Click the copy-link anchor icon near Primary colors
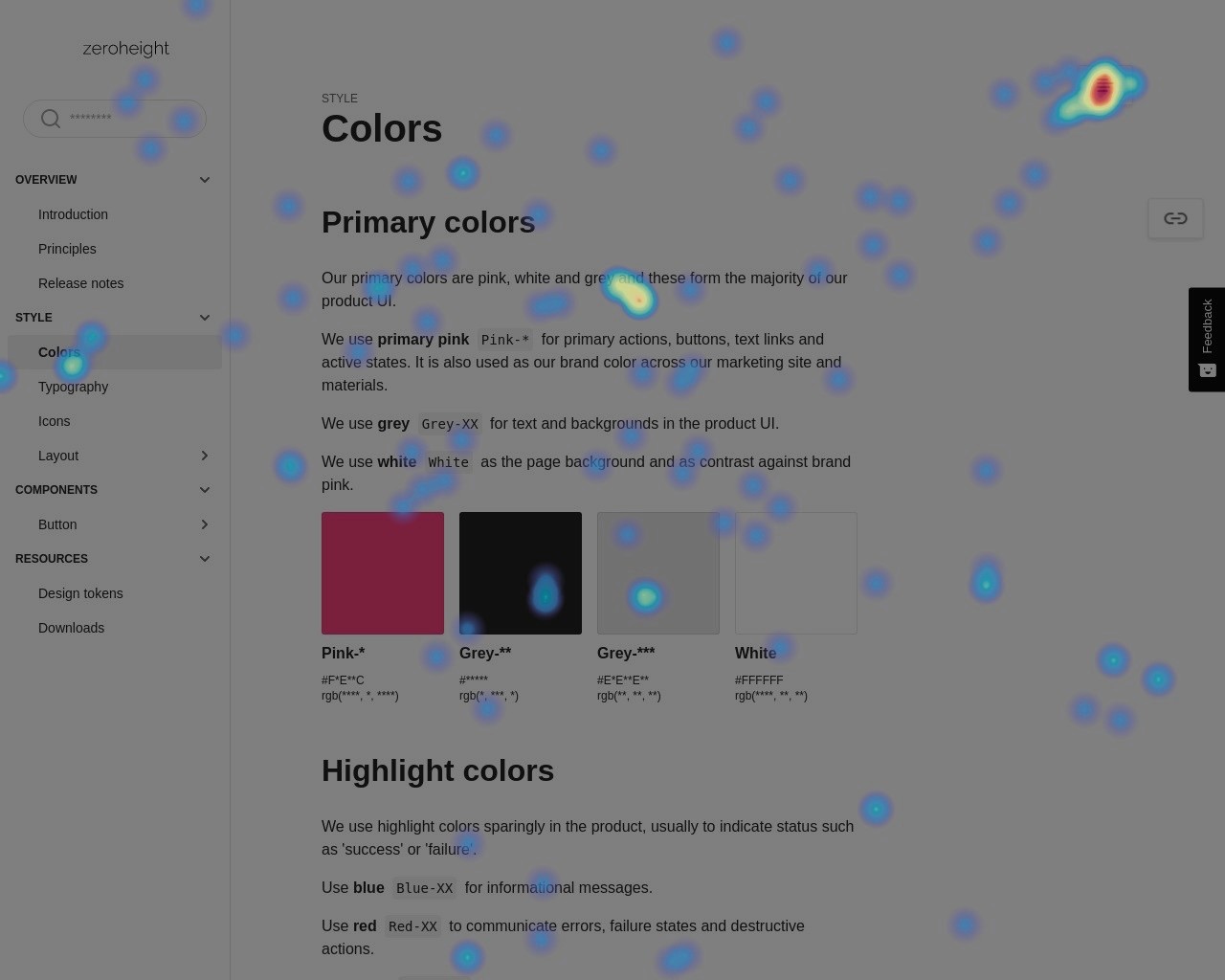This screenshot has width=1225, height=980. point(1175,218)
